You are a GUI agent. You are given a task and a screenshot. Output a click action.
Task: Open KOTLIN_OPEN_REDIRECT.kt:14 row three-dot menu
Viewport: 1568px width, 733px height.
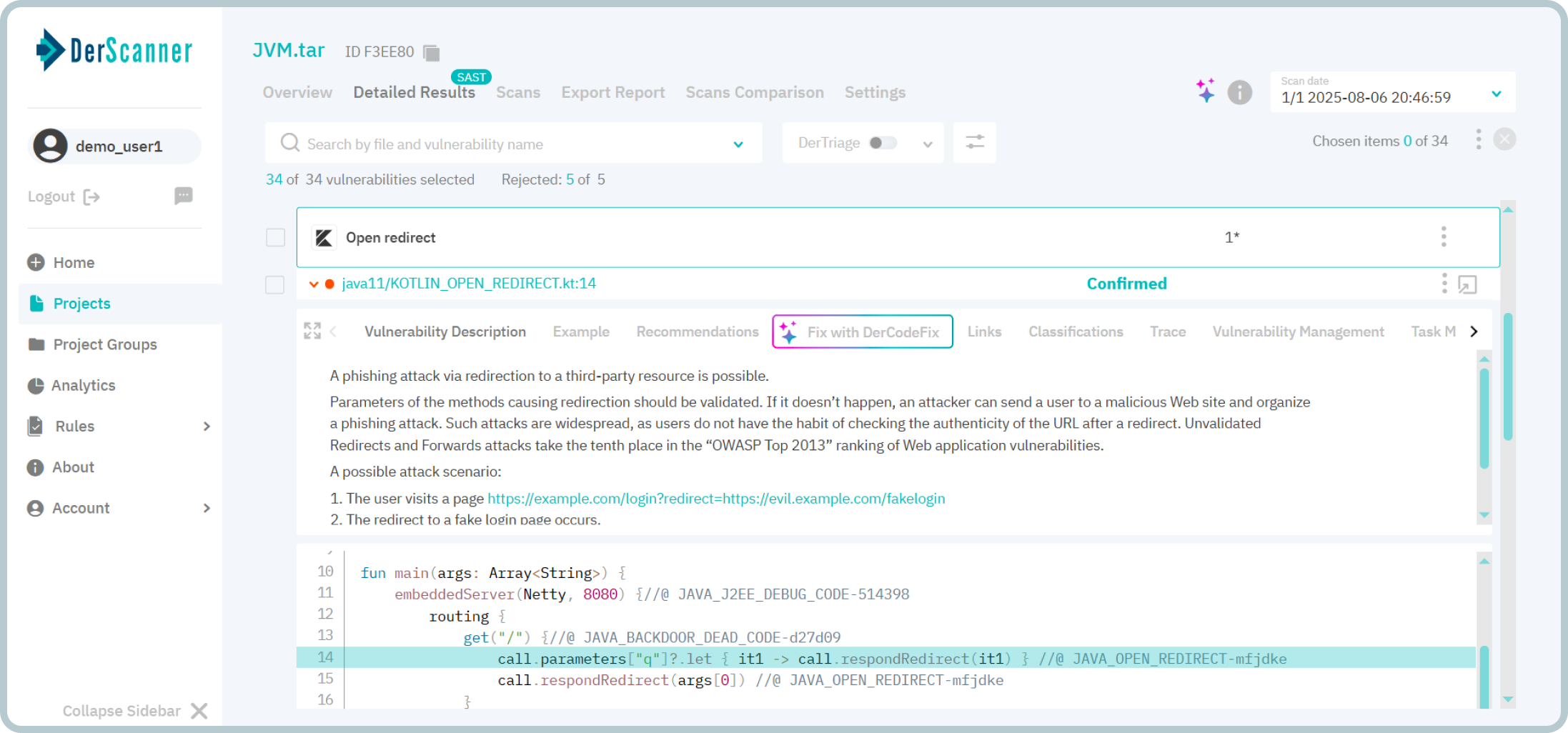tap(1444, 284)
